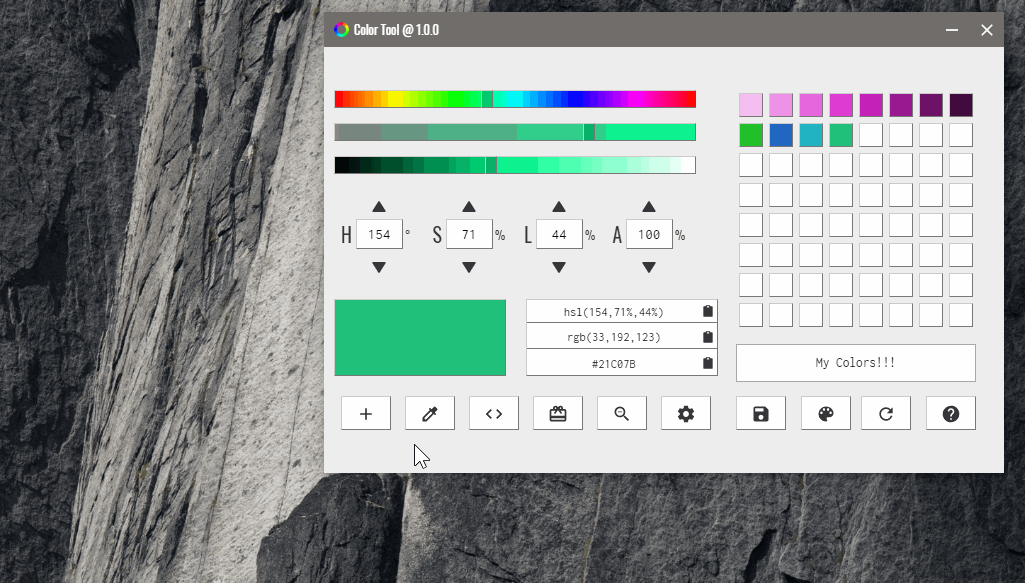Select the lightest pink swatch
The height and width of the screenshot is (583, 1025).
click(751, 105)
